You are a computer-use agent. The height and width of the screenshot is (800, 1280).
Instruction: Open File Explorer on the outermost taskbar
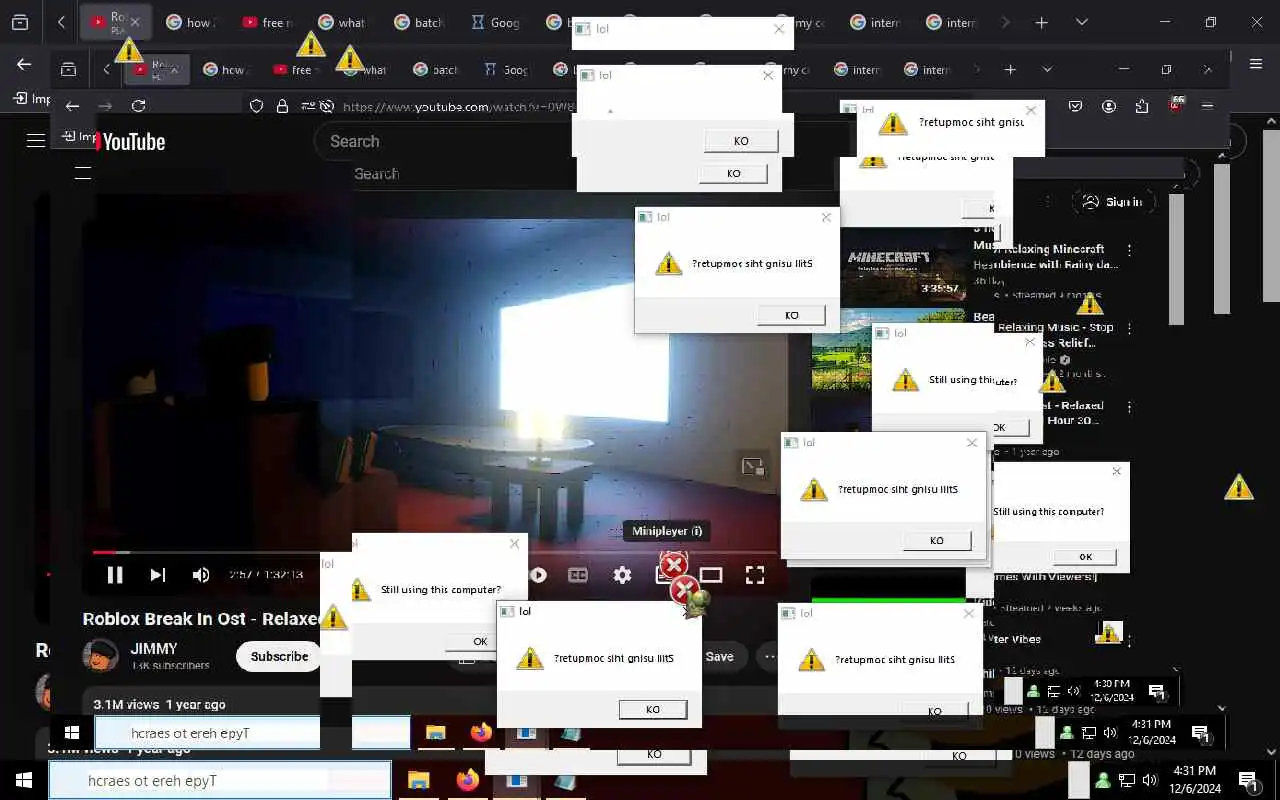418,780
